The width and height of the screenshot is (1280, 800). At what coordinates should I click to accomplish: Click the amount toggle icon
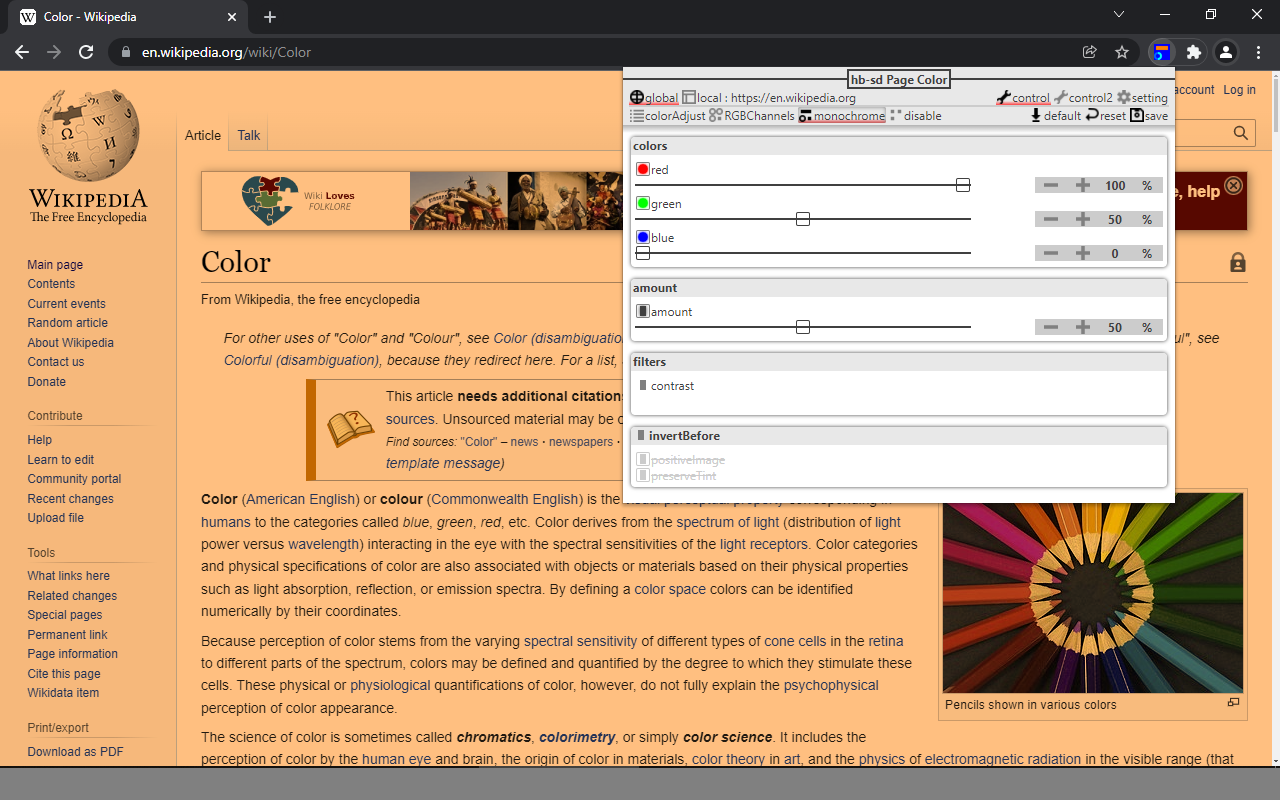coord(643,312)
